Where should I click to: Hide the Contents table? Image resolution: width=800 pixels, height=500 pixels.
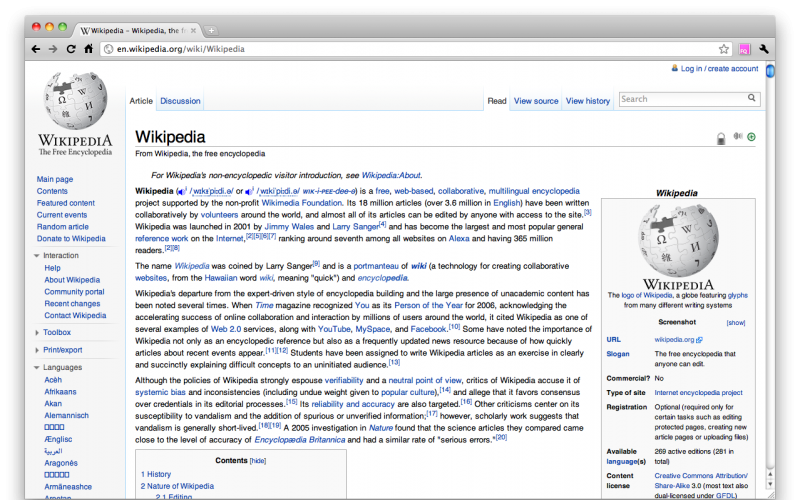tap(258, 461)
